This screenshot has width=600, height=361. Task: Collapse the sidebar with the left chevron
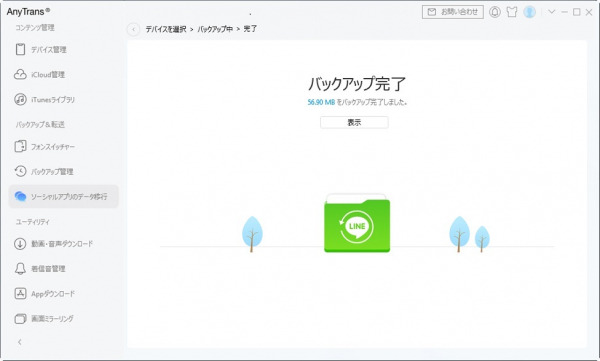[20, 342]
